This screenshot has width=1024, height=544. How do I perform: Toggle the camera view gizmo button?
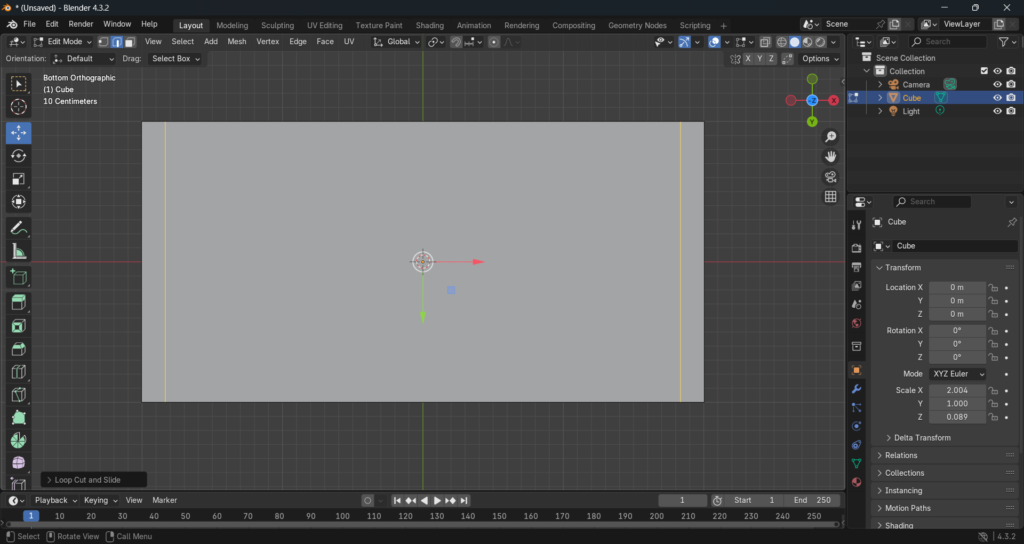[830, 177]
